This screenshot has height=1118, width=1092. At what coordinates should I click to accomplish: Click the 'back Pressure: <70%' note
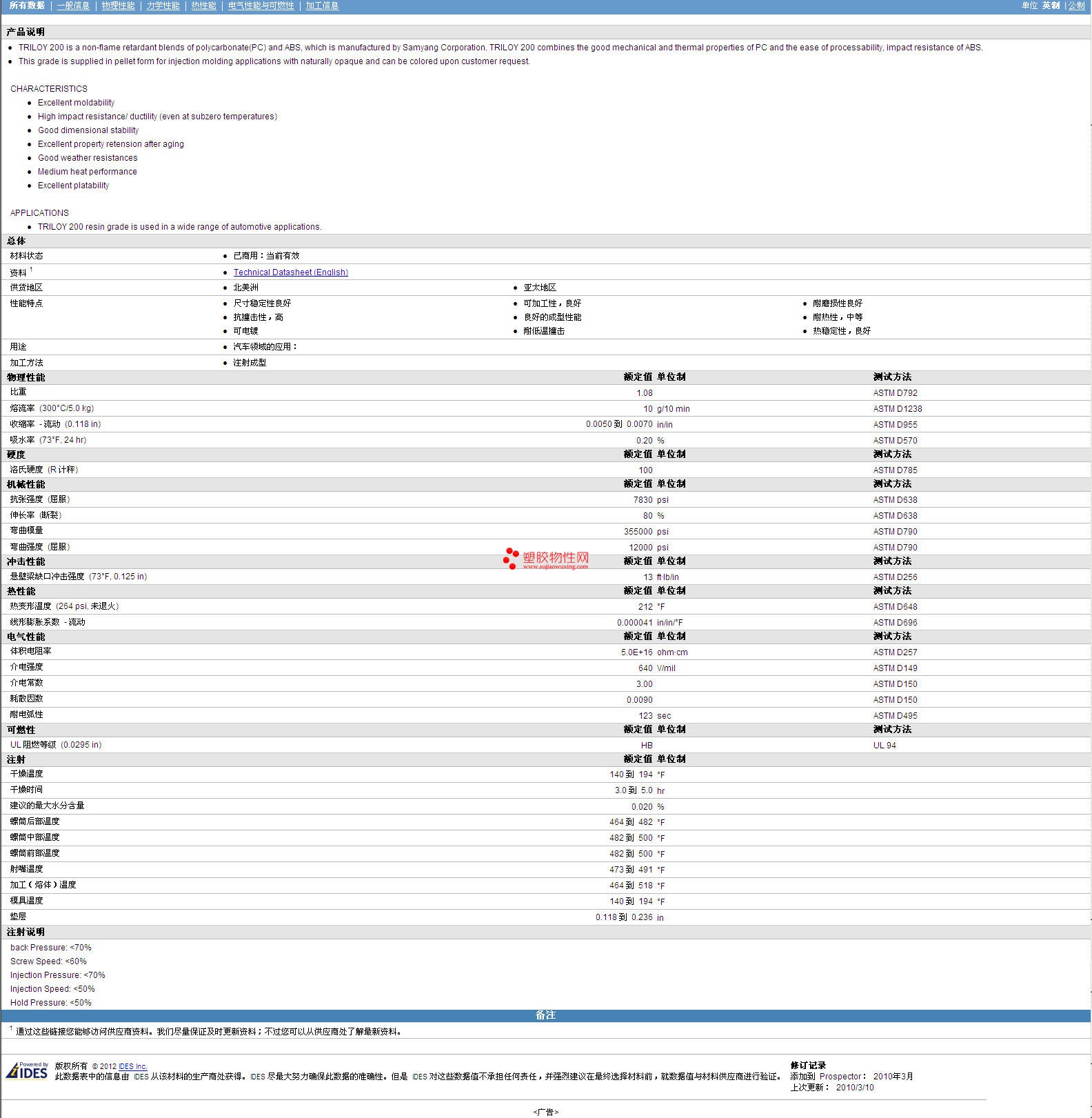50,948
